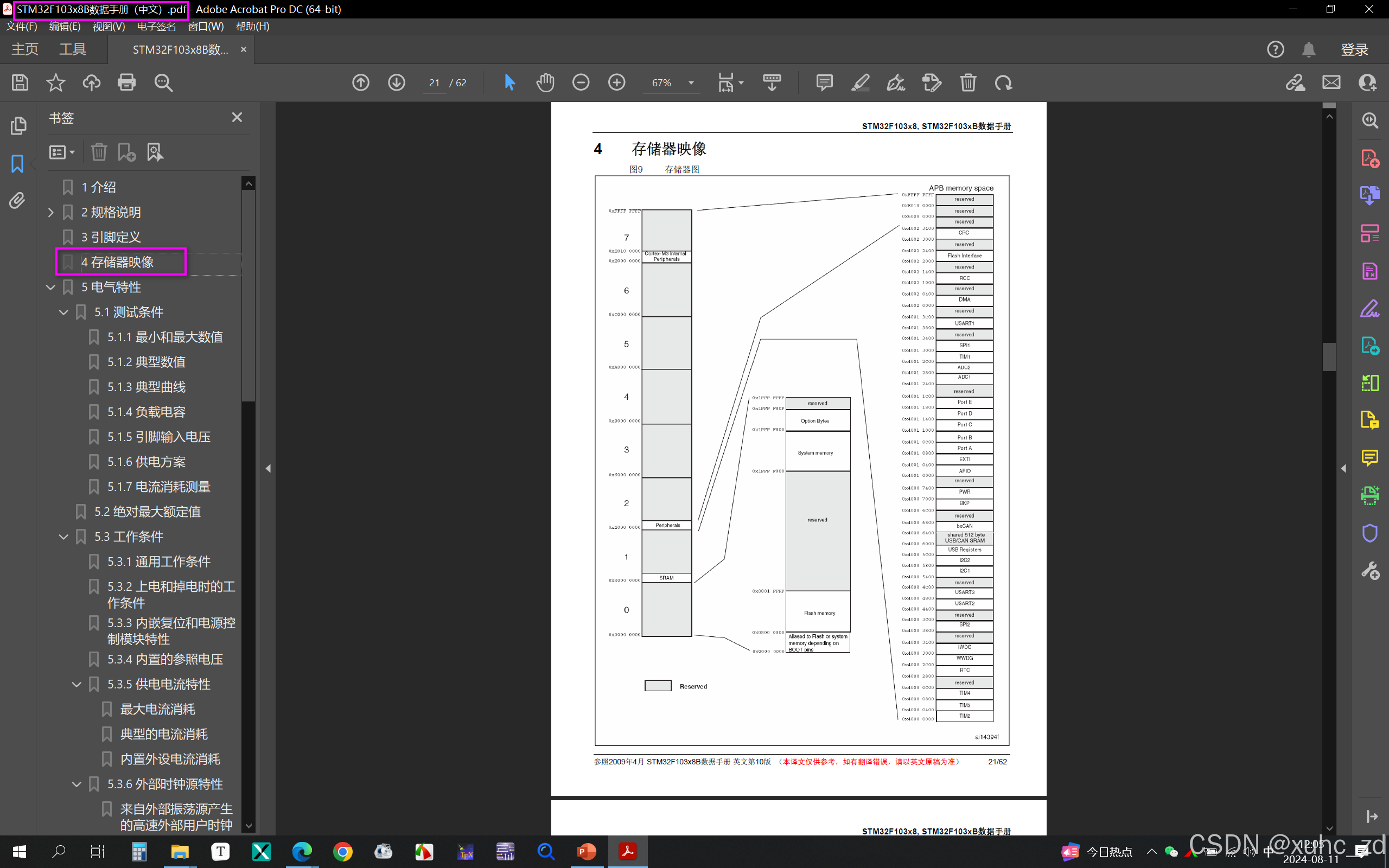This screenshot has height=868, width=1389.
Task: Open the 视图(V) menu
Action: coord(109,27)
